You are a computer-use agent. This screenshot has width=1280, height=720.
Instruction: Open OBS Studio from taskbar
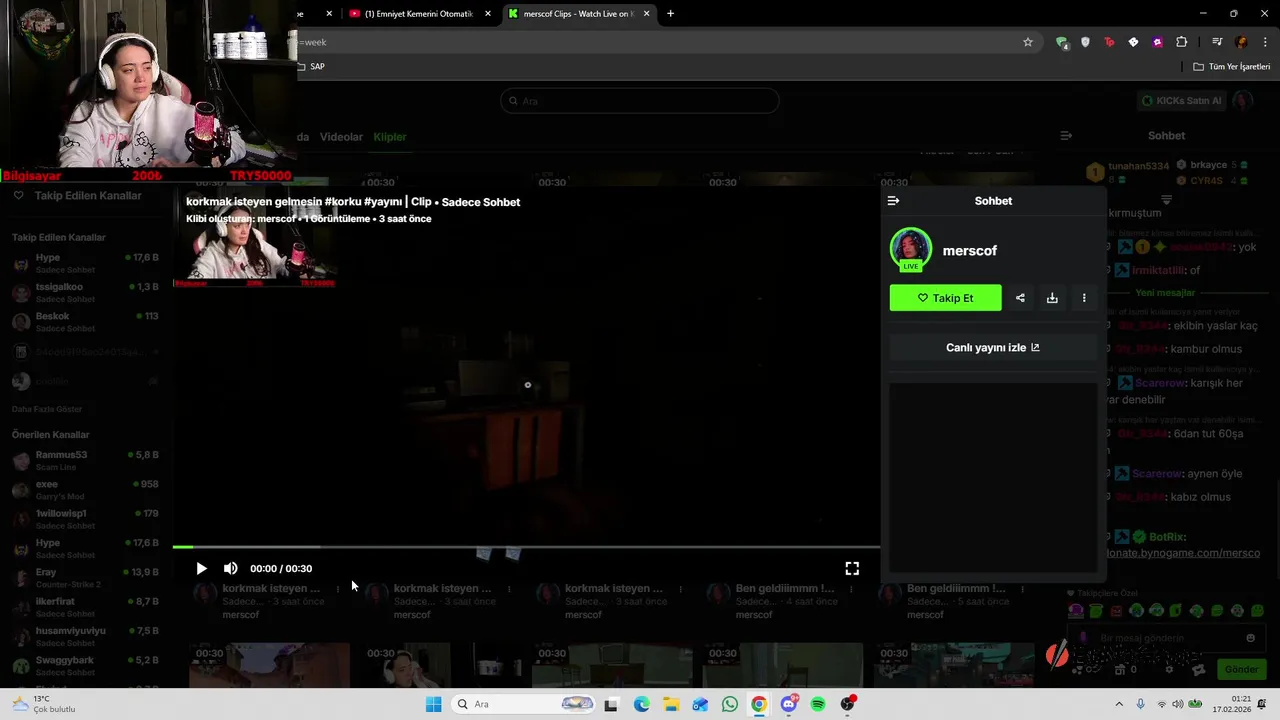pos(848,704)
